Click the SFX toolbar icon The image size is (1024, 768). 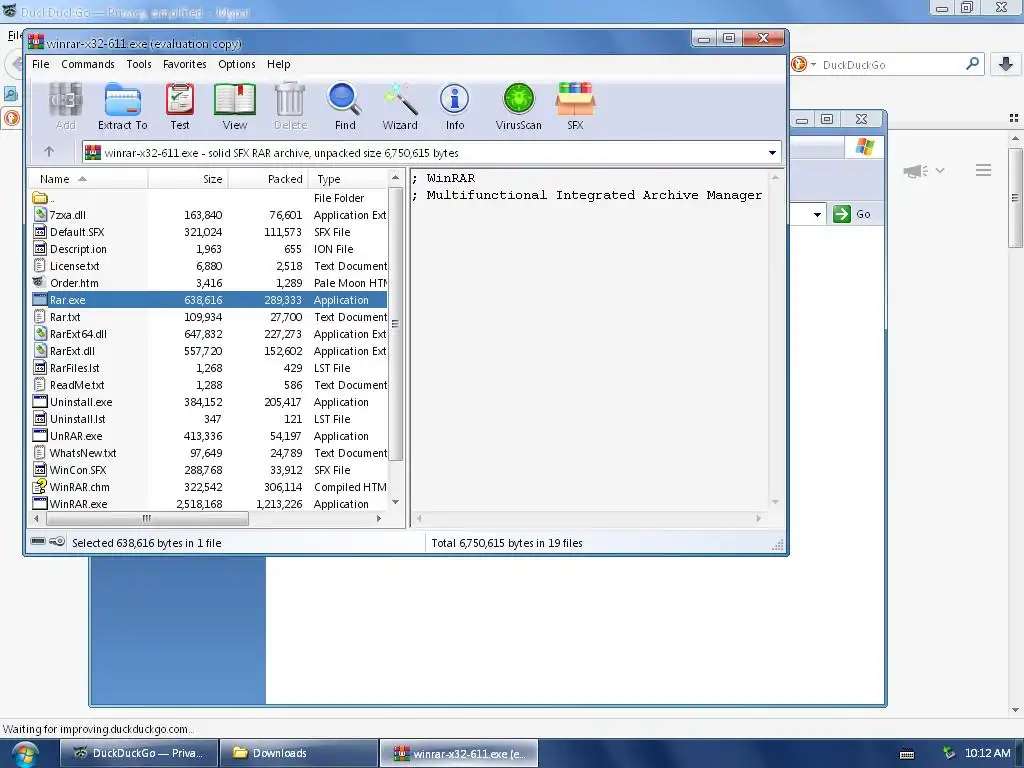tap(575, 99)
